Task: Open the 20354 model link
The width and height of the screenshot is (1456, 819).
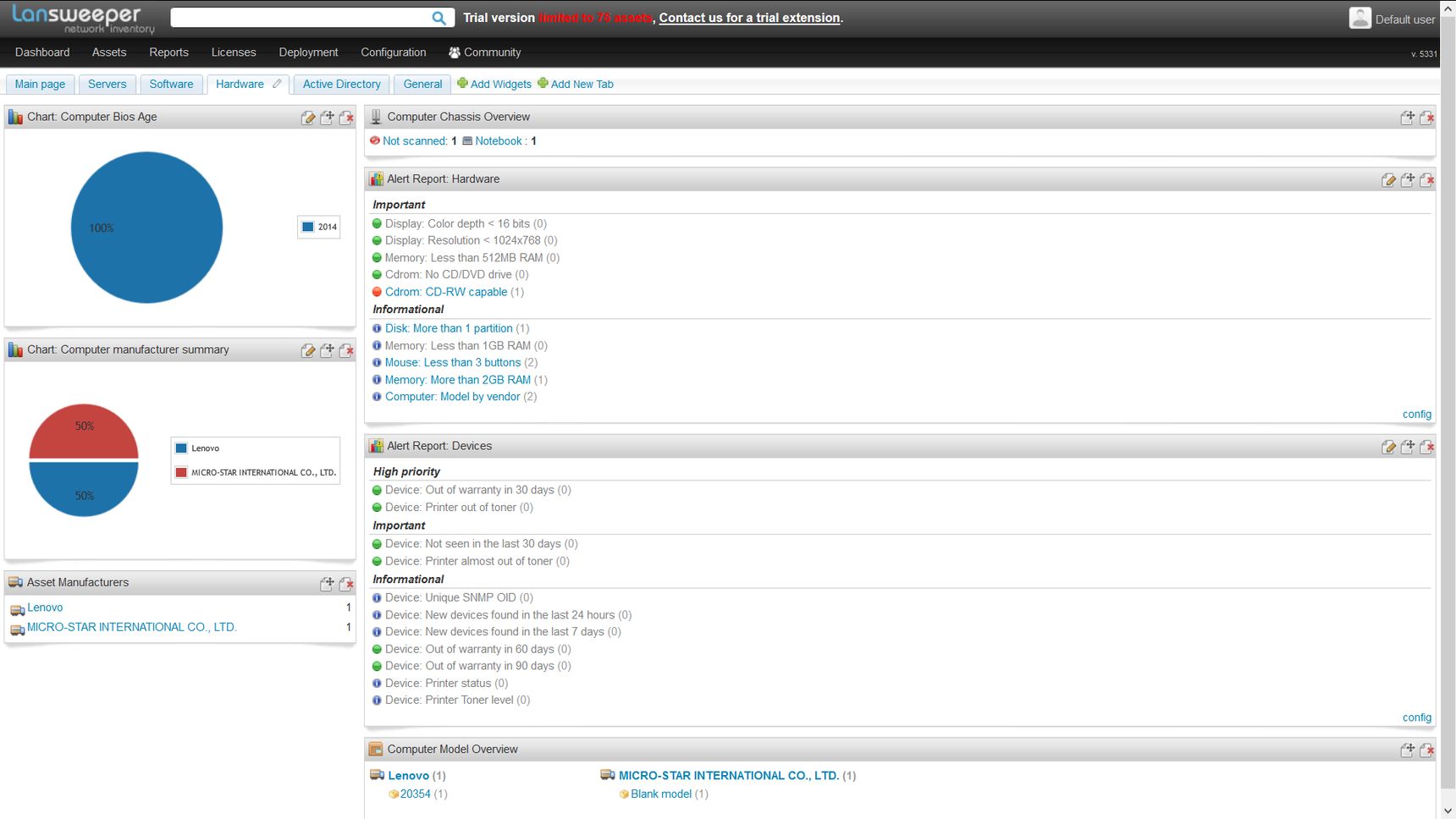Action: pos(416,794)
